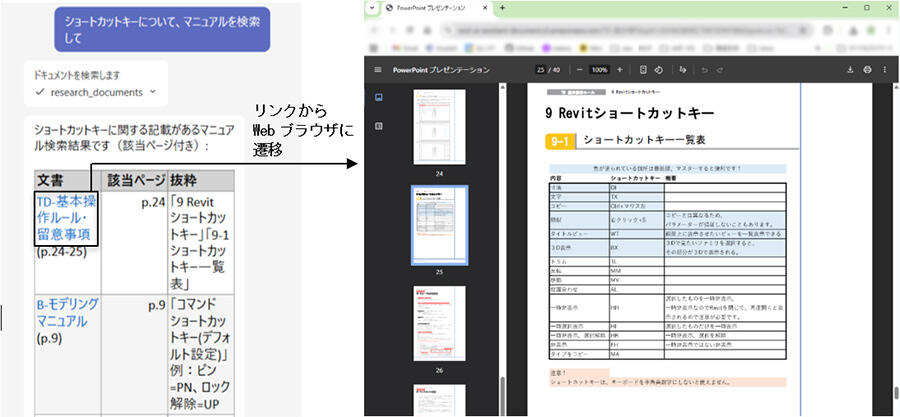Click the zoom in plus button
The image size is (900, 417).
[x=620, y=70]
